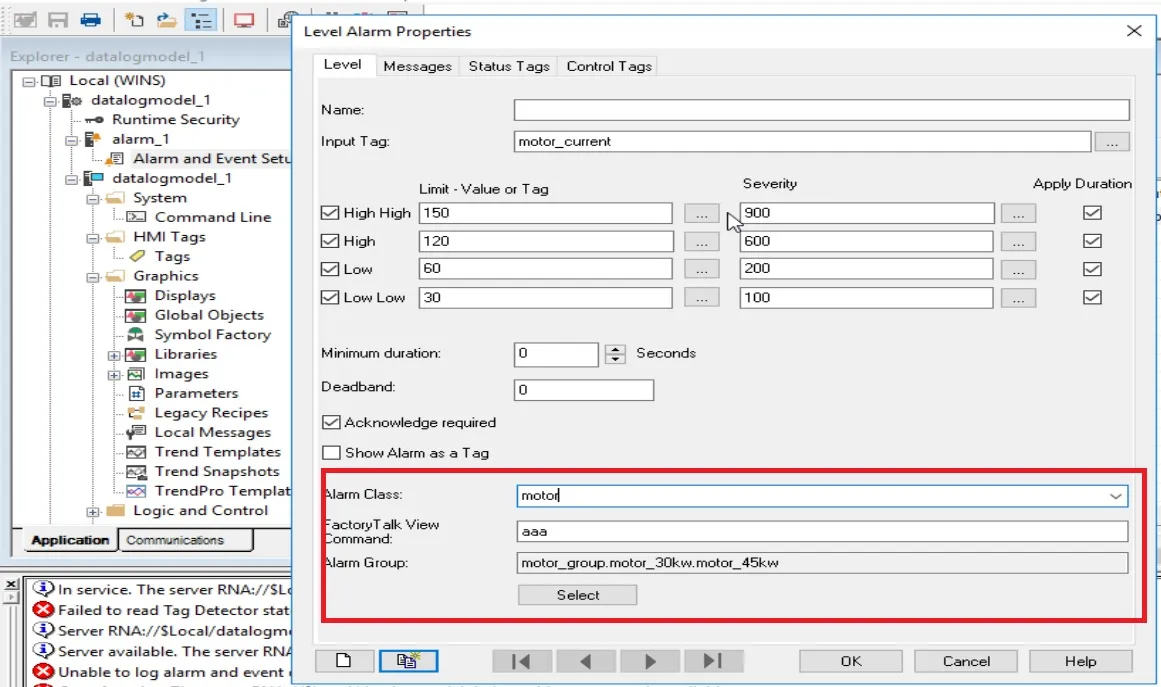Click the Local Messages icon

pos(135,432)
